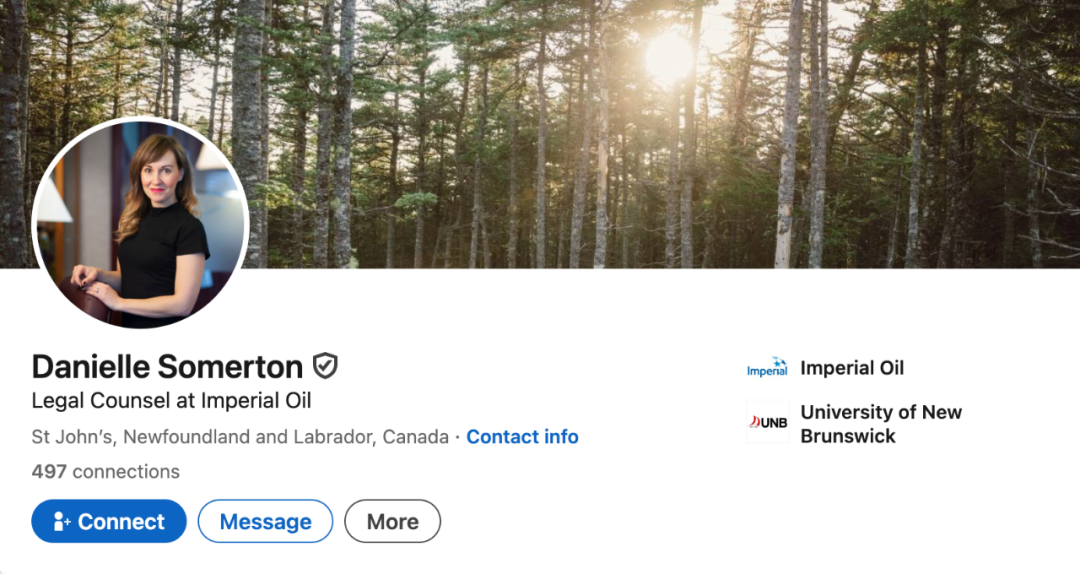
Task: Open the Imperial Oil company name link
Action: (x=852, y=368)
